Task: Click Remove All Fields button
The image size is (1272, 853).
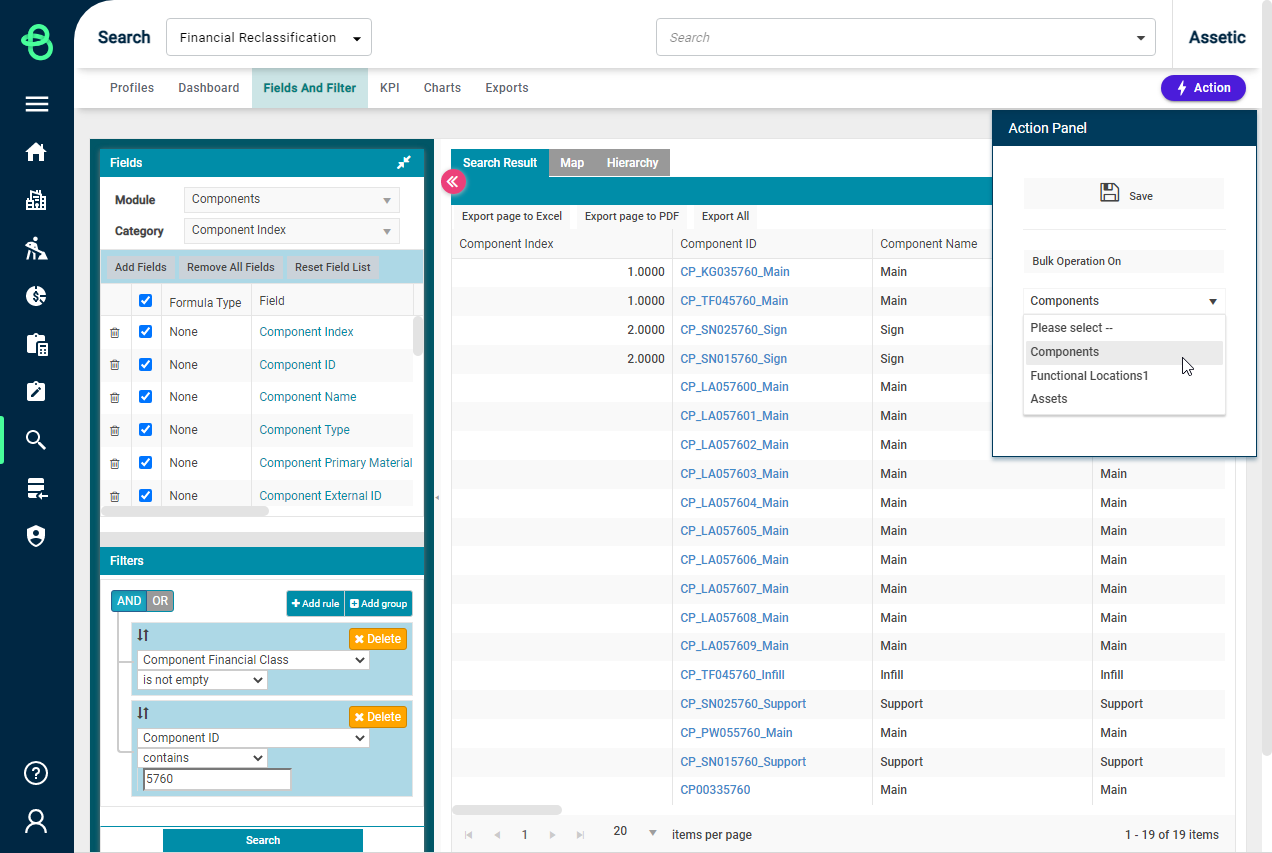Action: 231,267
